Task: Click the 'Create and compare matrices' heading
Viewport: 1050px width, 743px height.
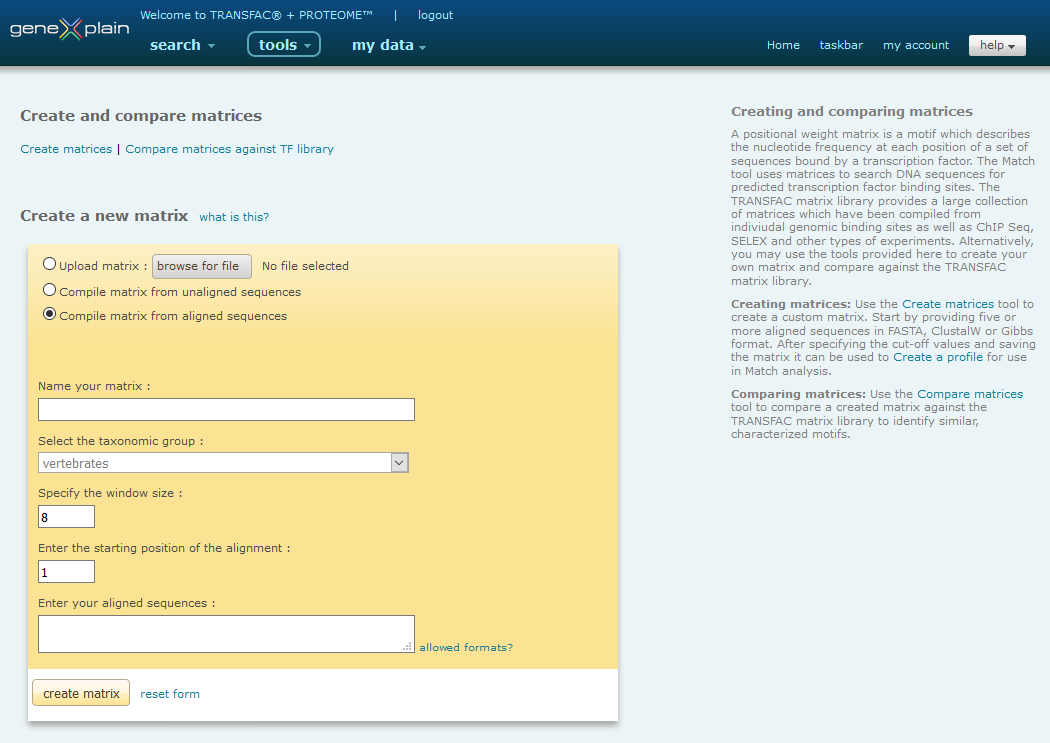Action: point(141,116)
